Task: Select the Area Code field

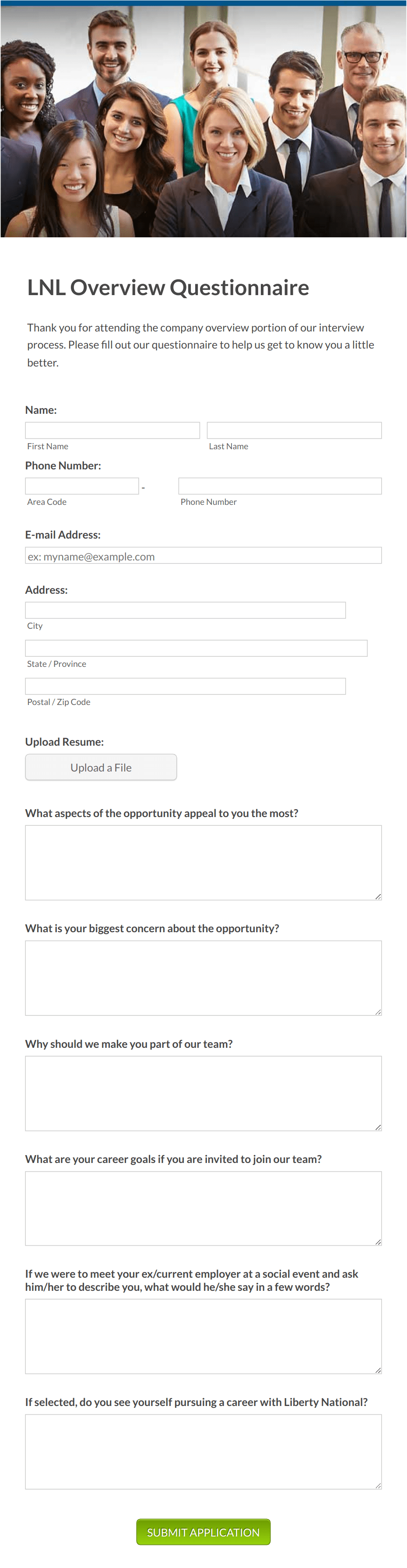Action: pyautogui.click(x=82, y=486)
